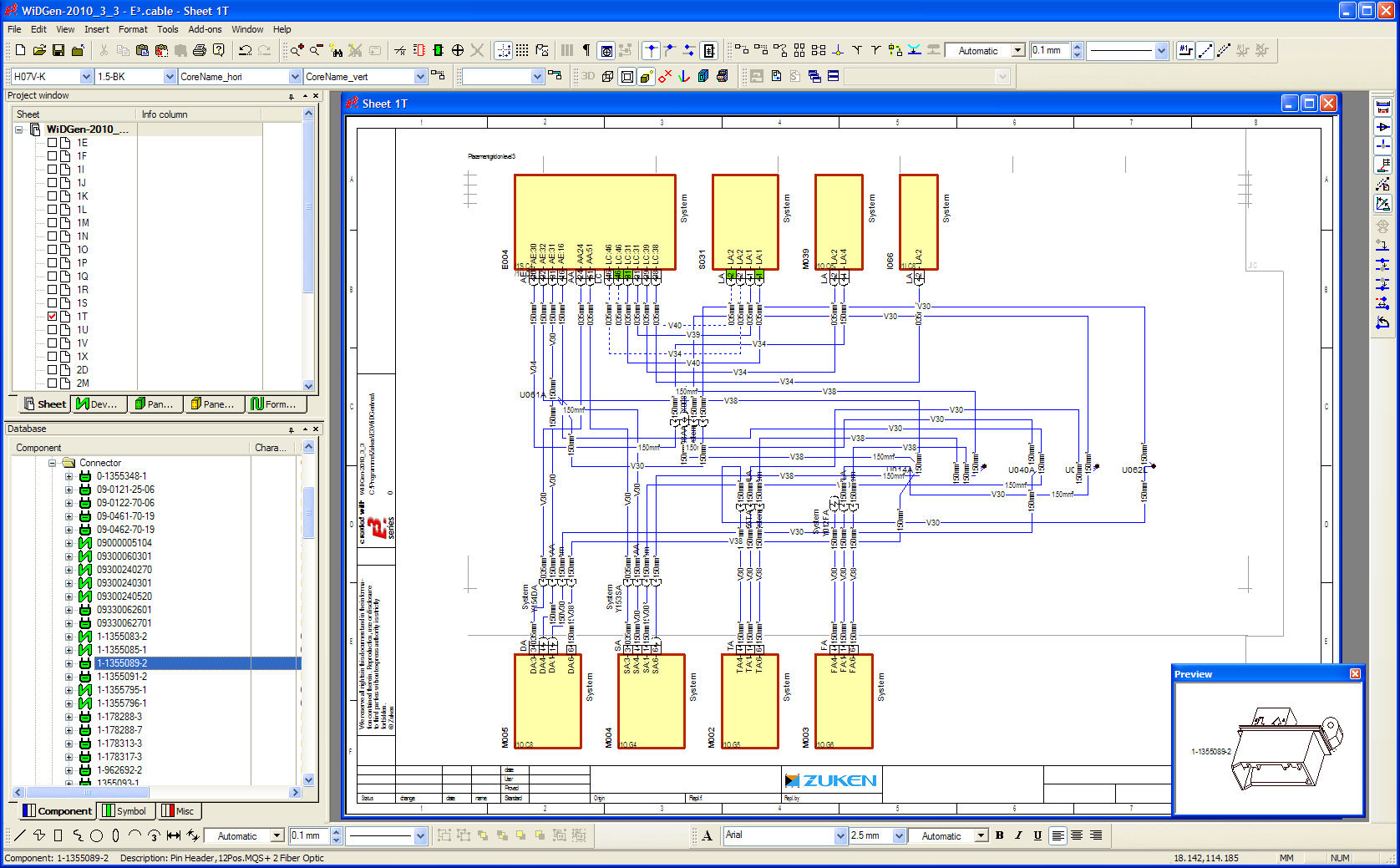Viewport: 1400px width, 868px height.
Task: Expand the 1-1355089-2 connector entry
Action: tap(70, 663)
